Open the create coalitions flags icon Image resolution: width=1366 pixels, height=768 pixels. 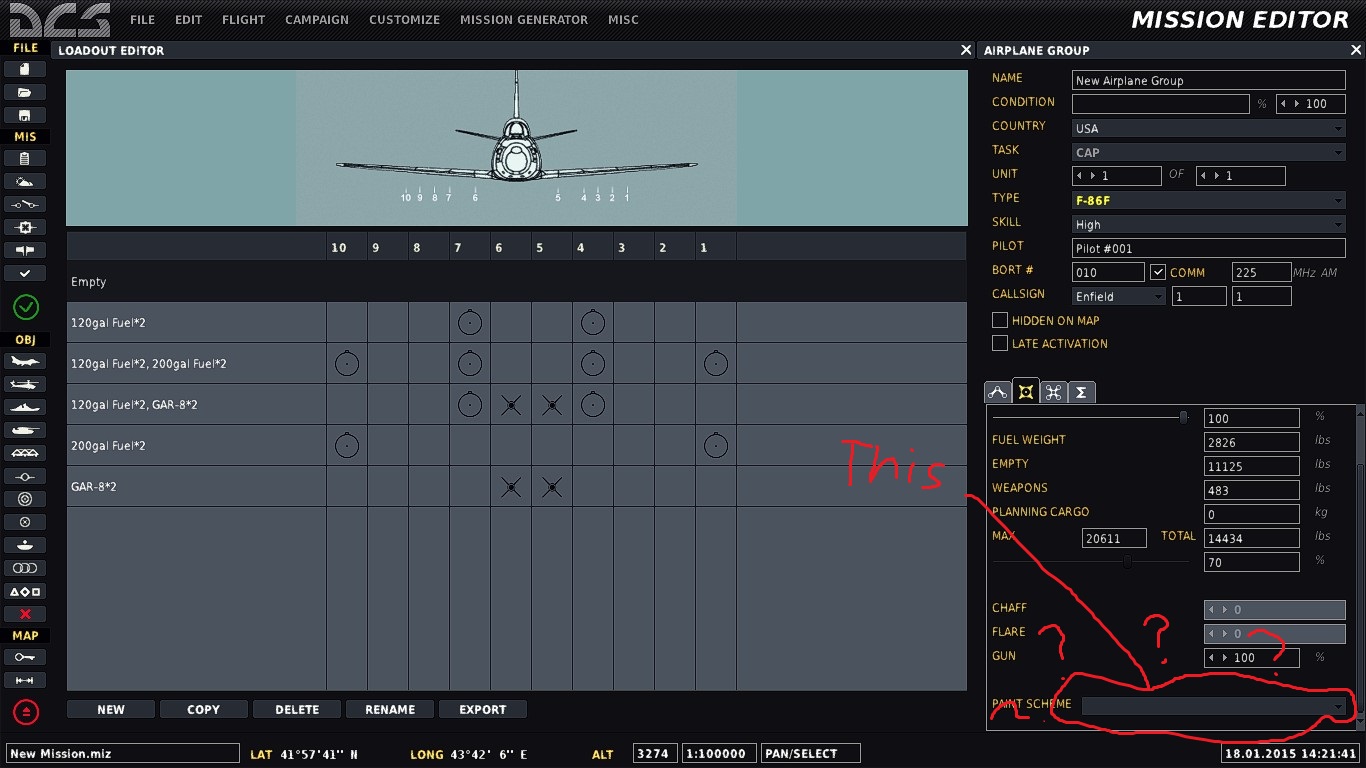[x=25, y=250]
